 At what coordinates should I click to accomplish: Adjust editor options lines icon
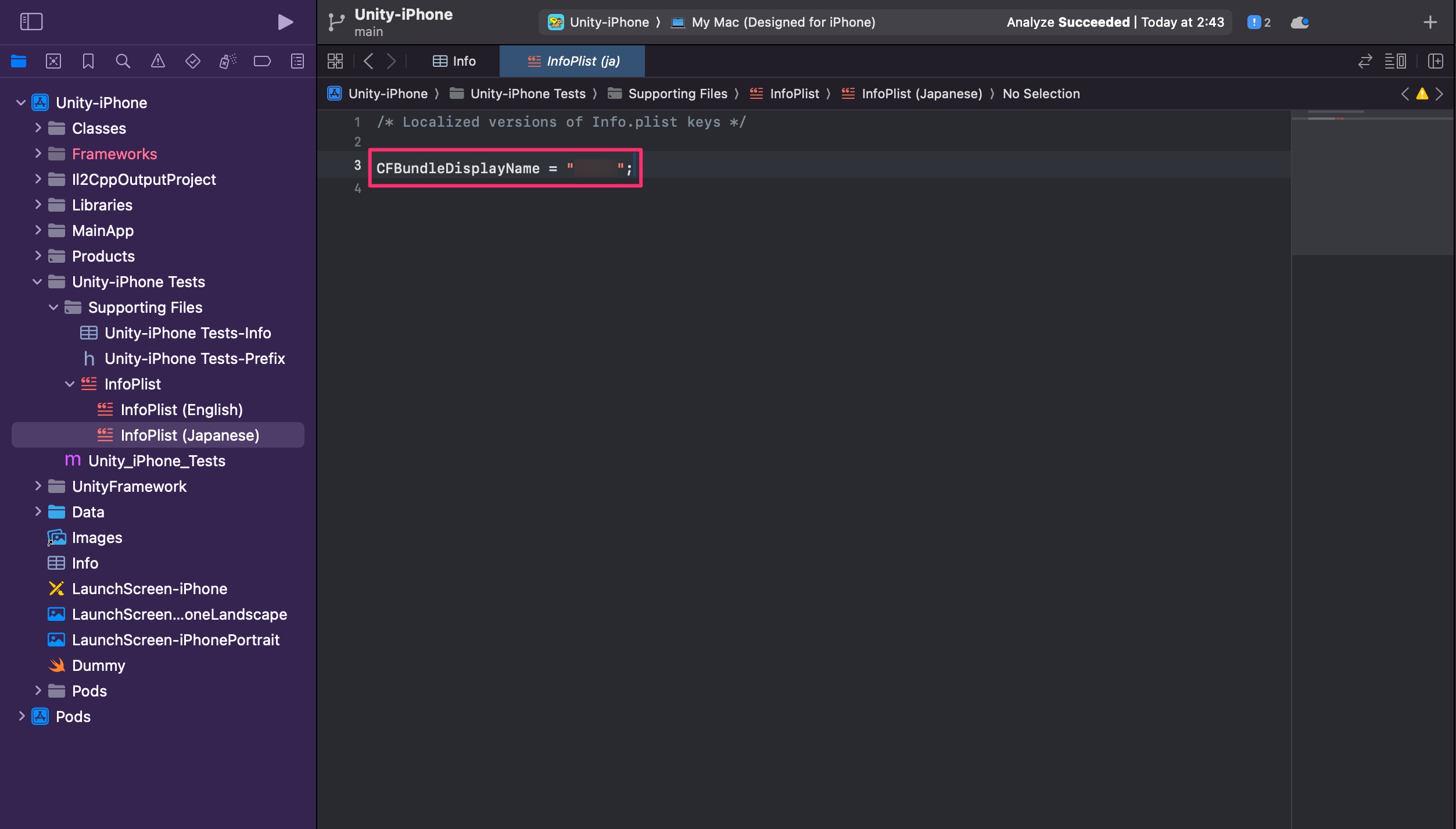1396,61
